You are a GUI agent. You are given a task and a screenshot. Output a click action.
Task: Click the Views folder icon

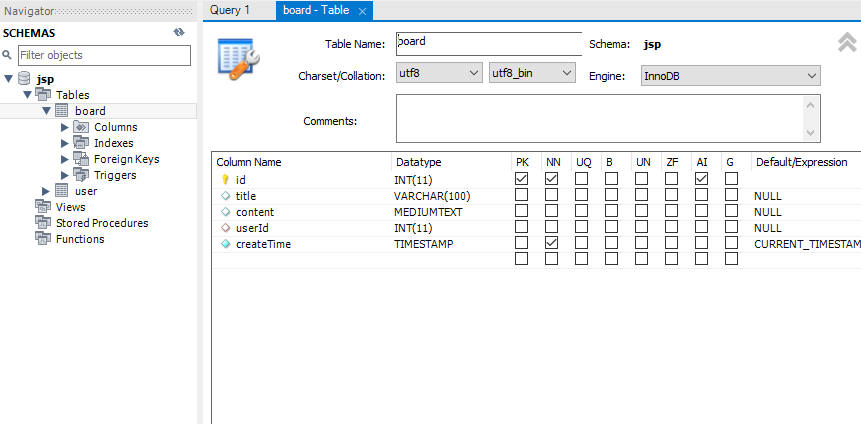point(43,207)
